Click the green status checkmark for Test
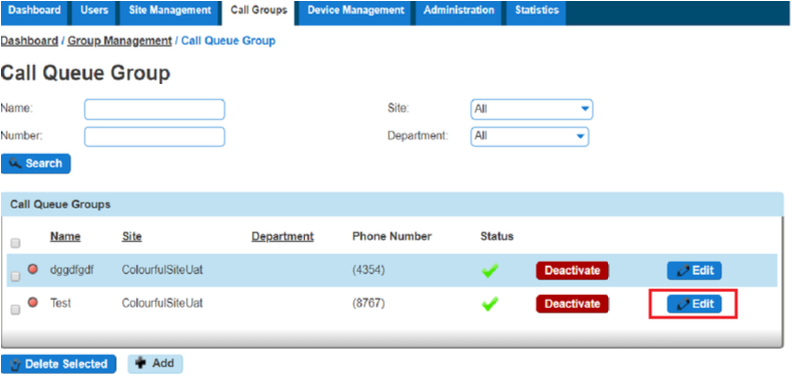Screen dimensions: 792x377 (490, 304)
